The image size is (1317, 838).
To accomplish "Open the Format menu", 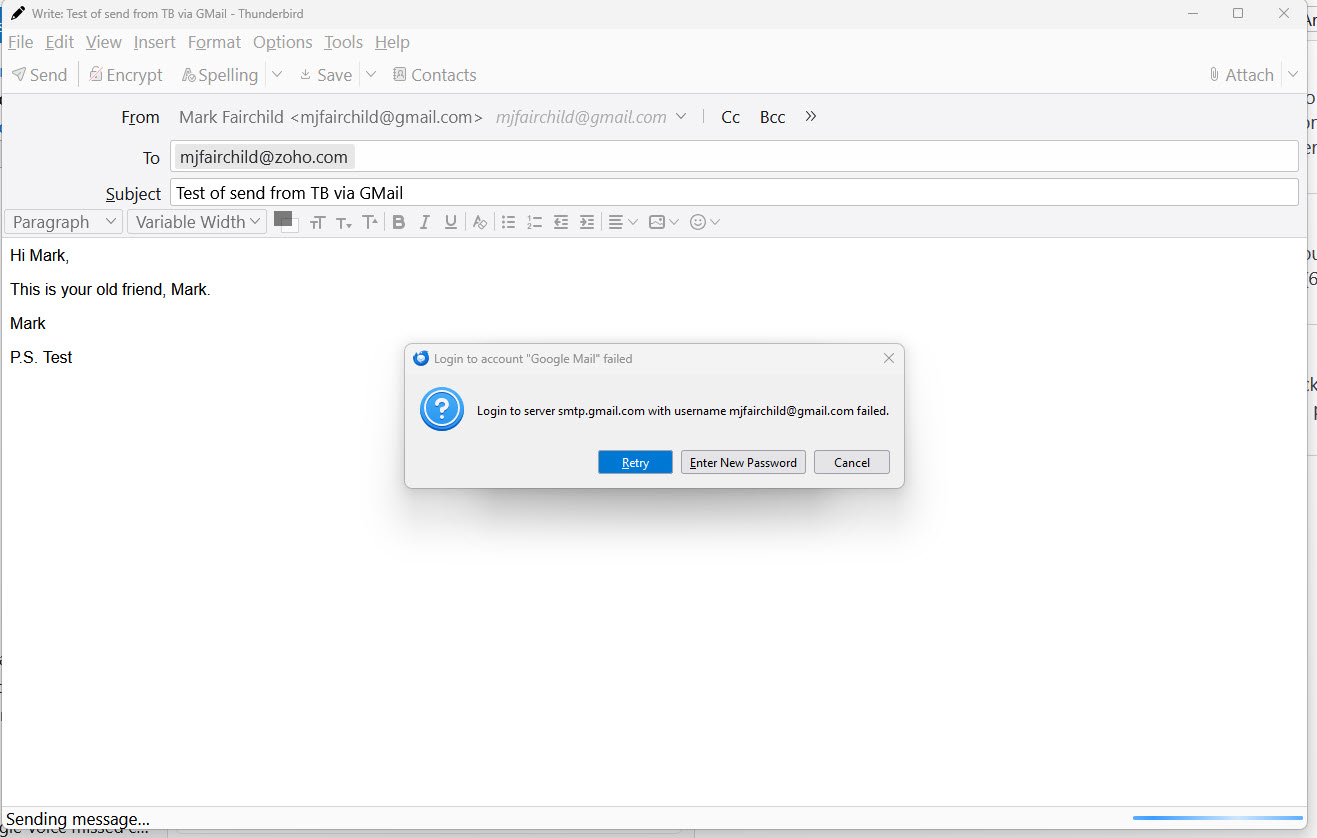I will click(214, 42).
